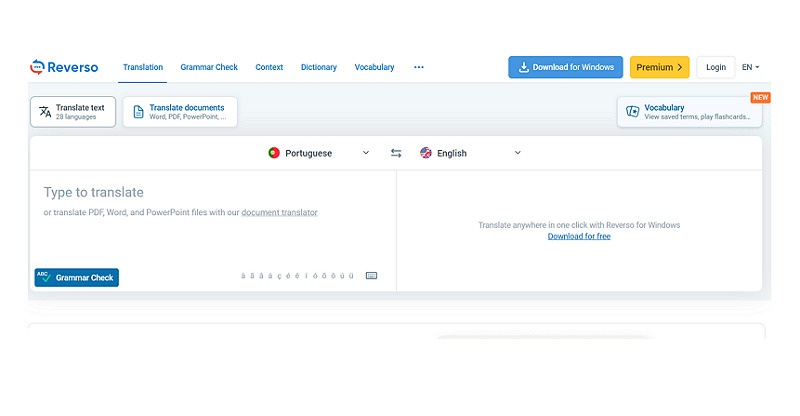The height and width of the screenshot is (416, 800).
Task: Click the Grammar Check button below input
Action: click(x=77, y=277)
